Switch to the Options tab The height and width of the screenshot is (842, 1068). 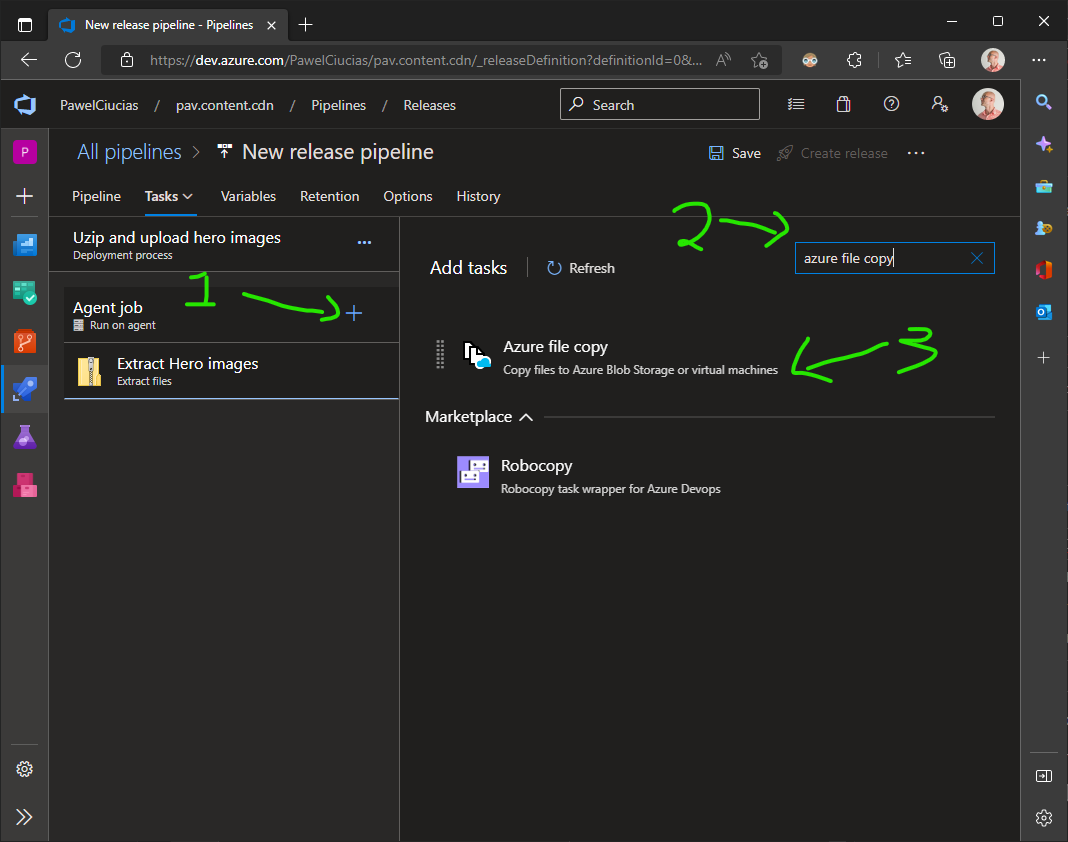point(407,196)
